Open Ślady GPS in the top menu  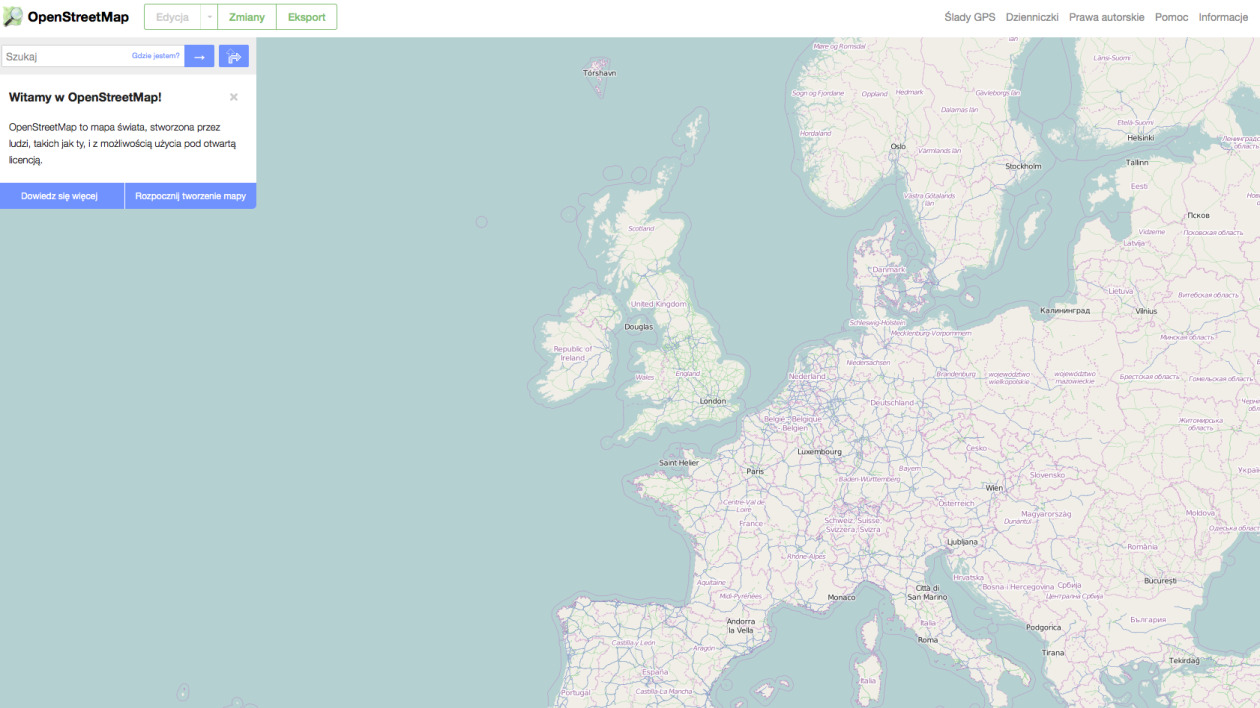pos(970,17)
